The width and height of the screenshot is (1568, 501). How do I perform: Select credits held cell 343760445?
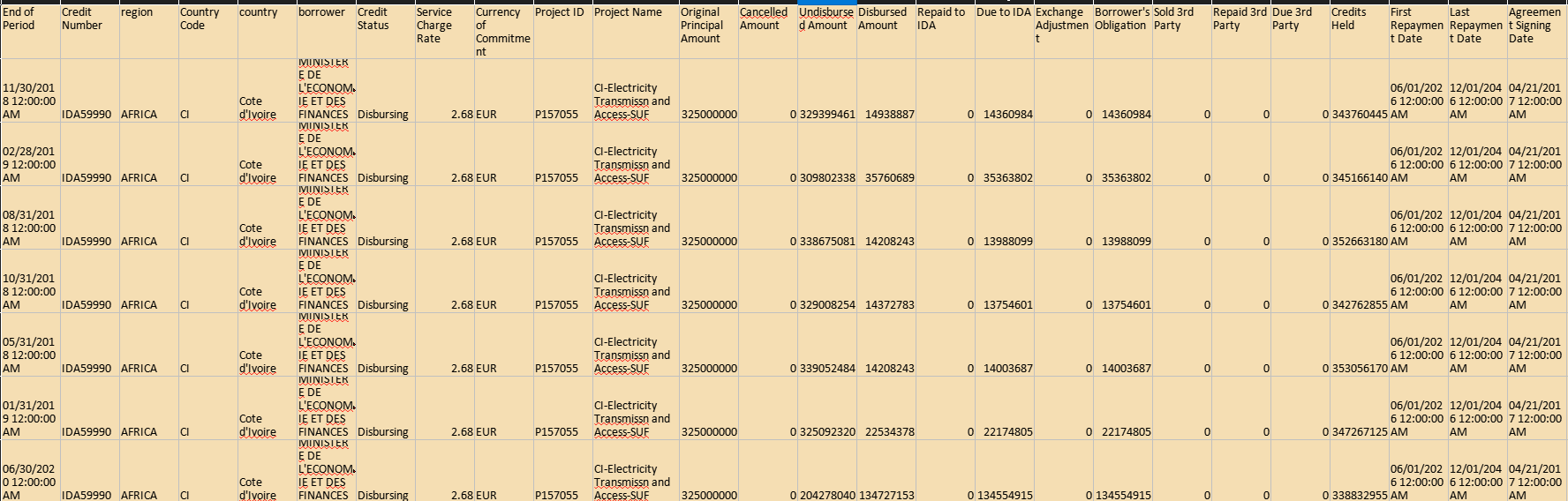pos(1359,91)
